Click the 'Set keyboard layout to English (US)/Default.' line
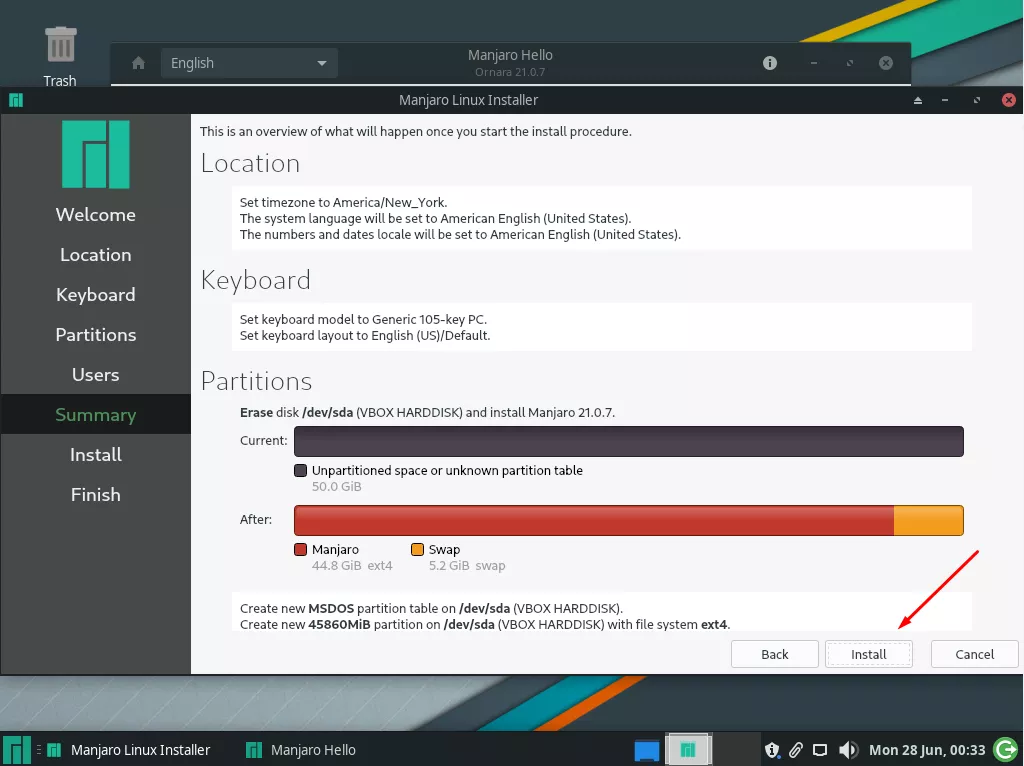1024x766 pixels. click(365, 336)
